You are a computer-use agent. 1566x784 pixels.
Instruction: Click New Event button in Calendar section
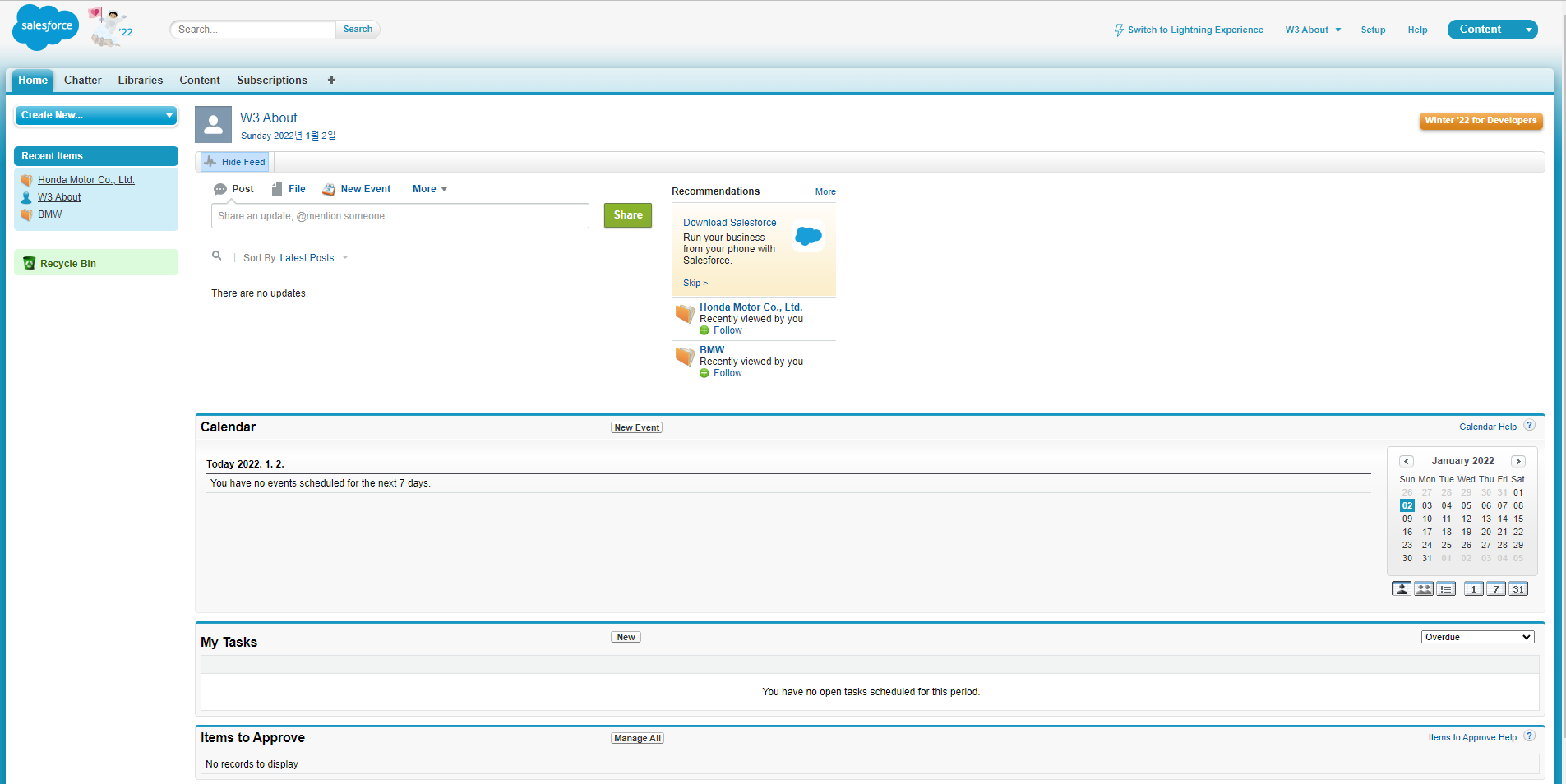pyautogui.click(x=636, y=427)
